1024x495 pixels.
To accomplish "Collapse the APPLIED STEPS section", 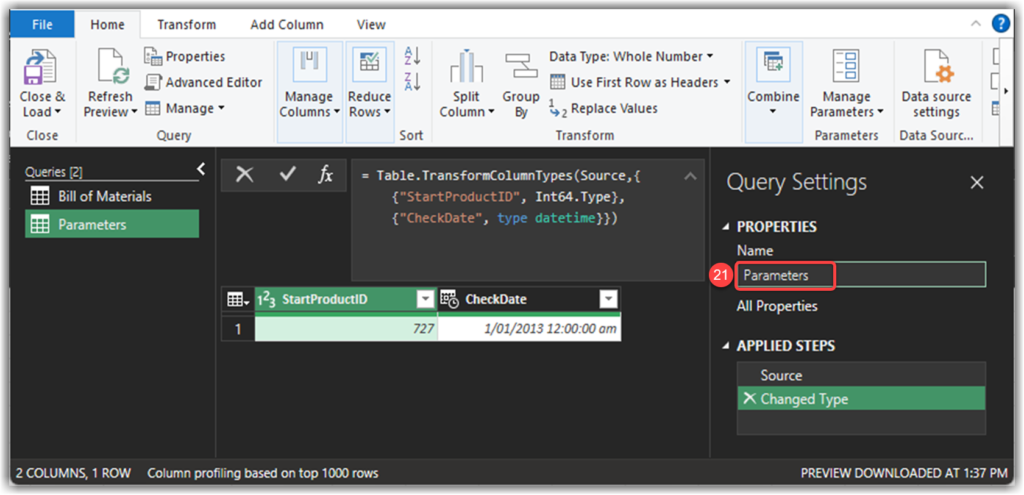I will (x=727, y=345).
